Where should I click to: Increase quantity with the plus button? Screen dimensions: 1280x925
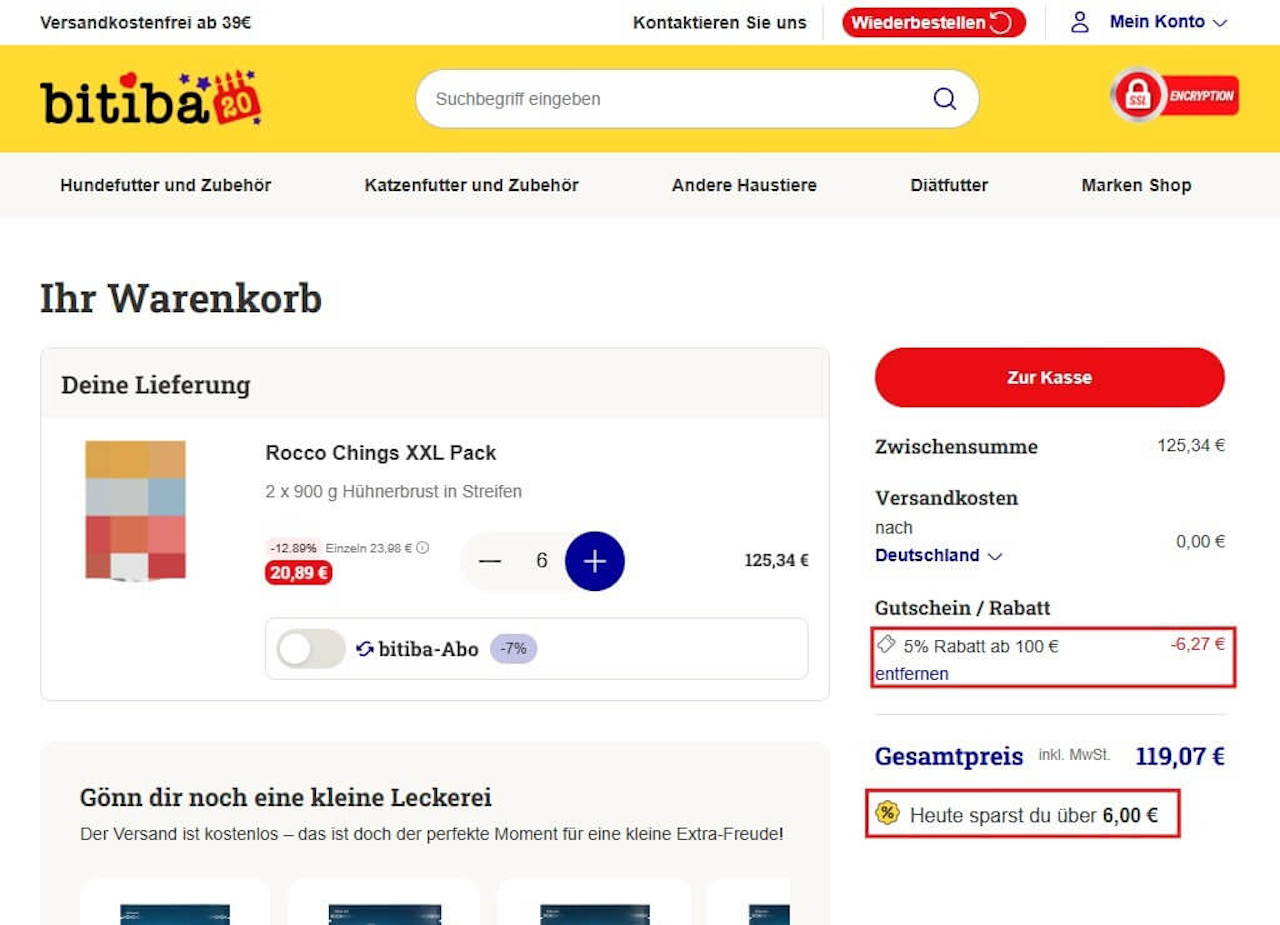pos(595,561)
